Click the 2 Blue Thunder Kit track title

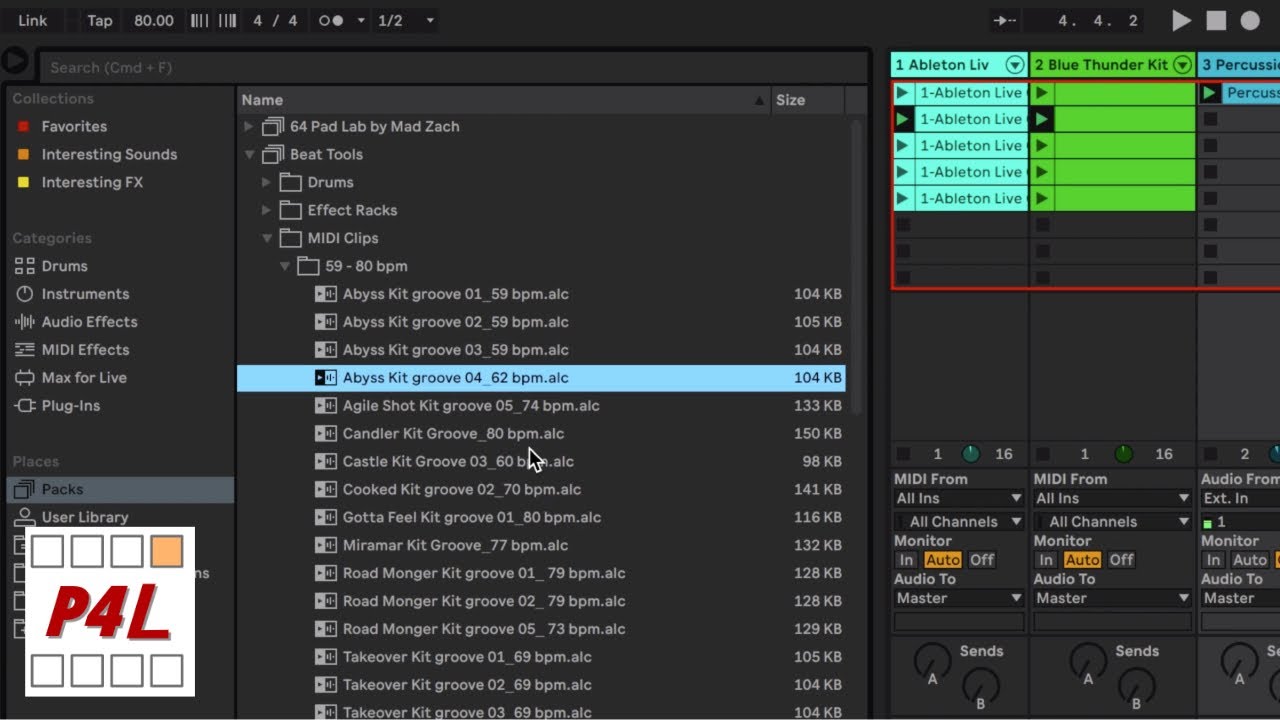click(x=1101, y=65)
